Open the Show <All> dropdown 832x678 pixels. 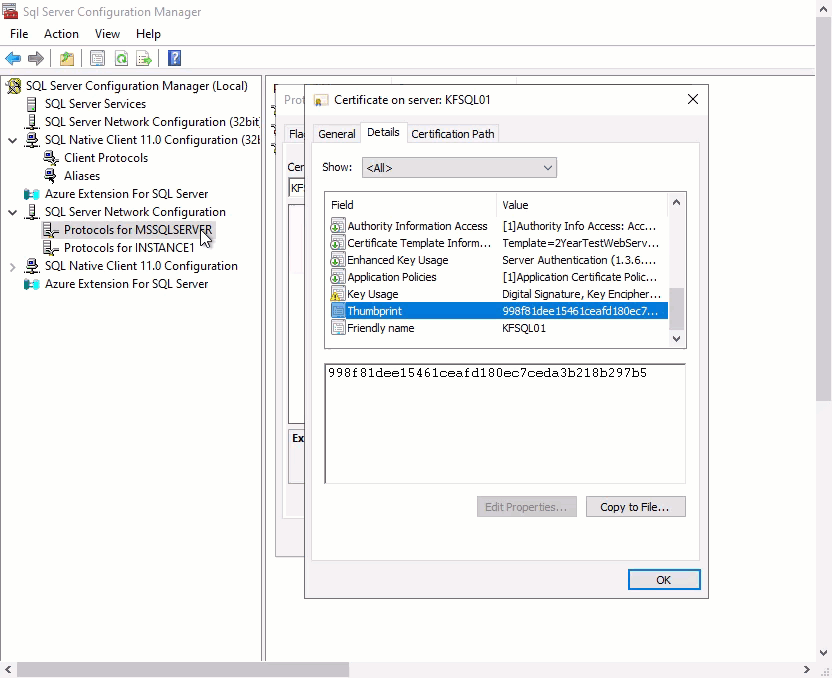[460, 168]
